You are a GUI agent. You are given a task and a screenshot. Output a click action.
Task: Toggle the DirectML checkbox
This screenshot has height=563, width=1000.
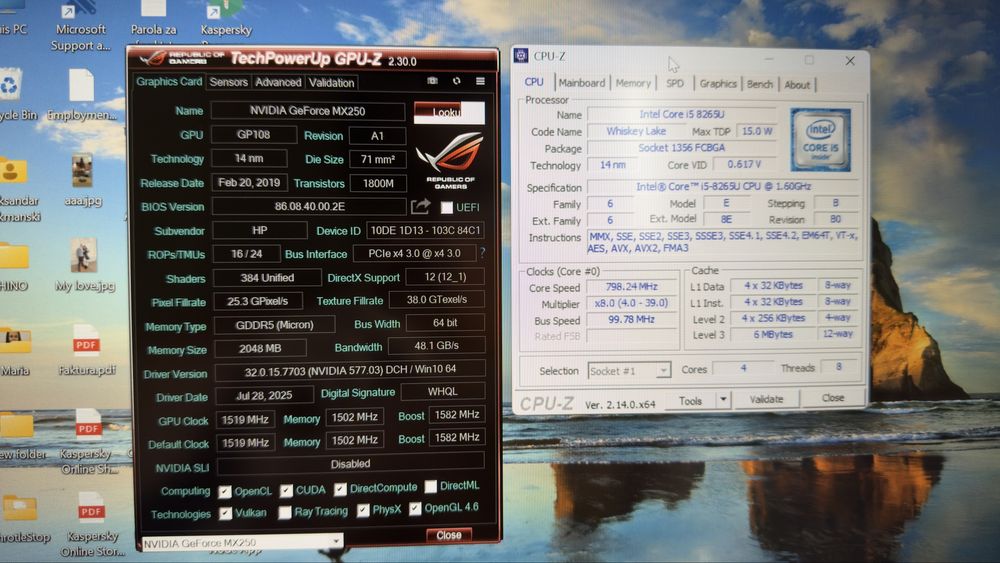click(x=431, y=486)
